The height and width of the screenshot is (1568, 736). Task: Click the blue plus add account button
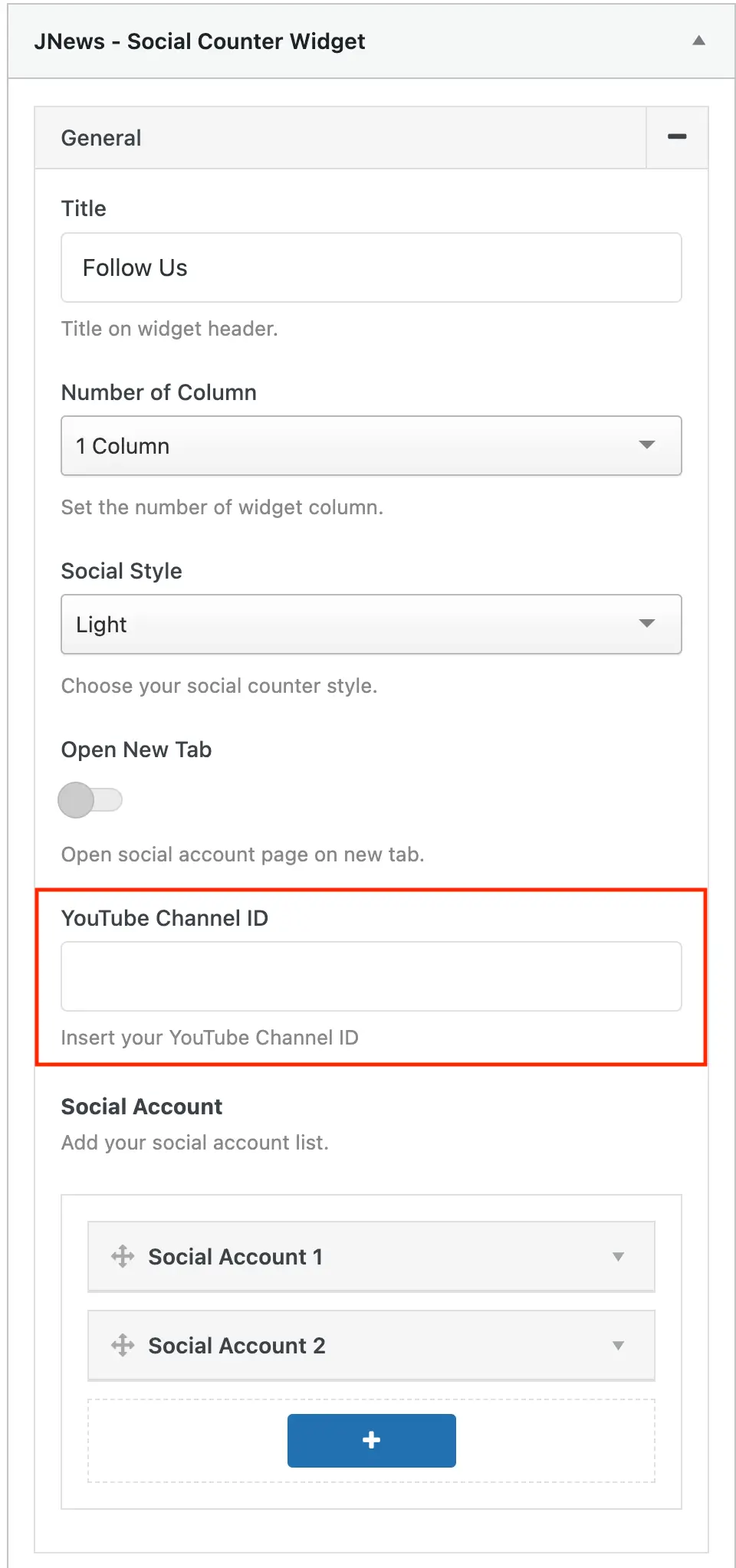(371, 1440)
